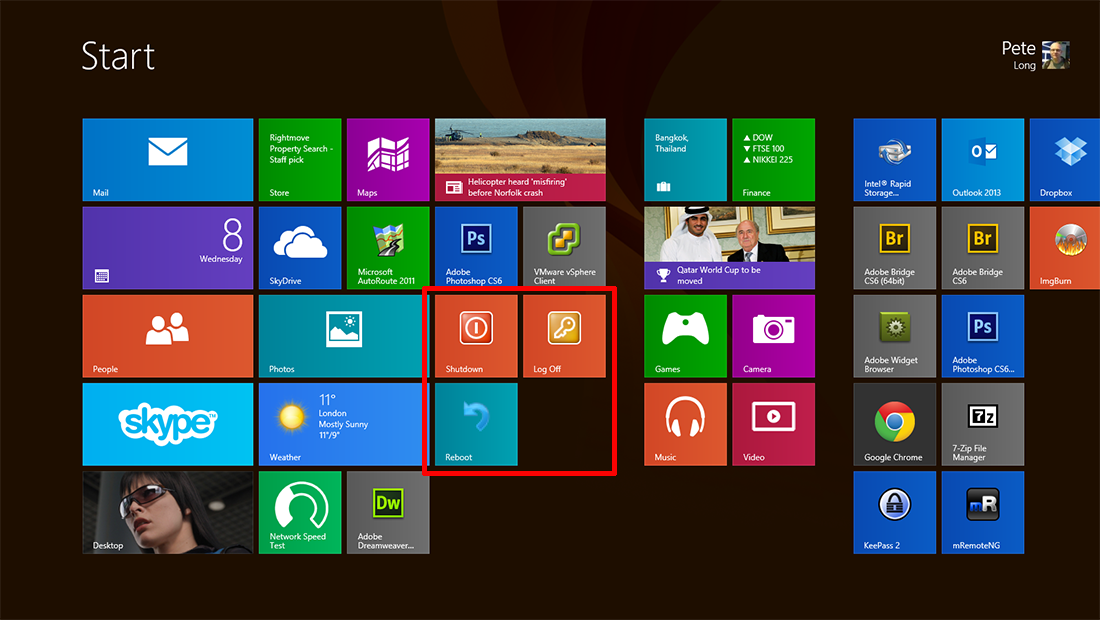Open the People tile

coord(168,336)
